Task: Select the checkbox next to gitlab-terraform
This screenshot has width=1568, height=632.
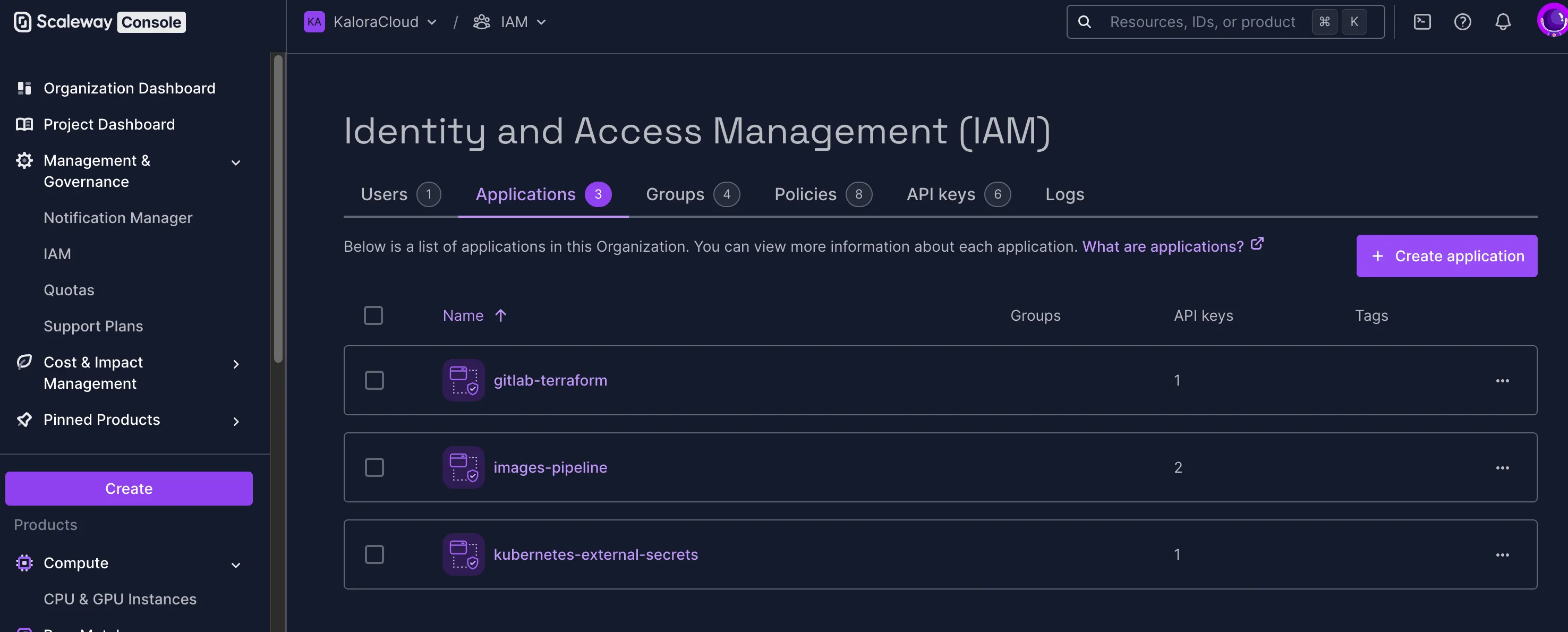Action: tap(374, 380)
